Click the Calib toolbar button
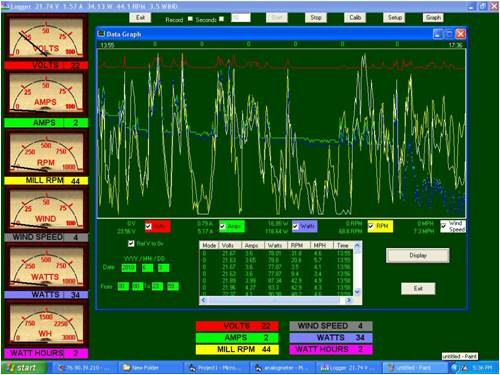500x375 pixels. 355,17
